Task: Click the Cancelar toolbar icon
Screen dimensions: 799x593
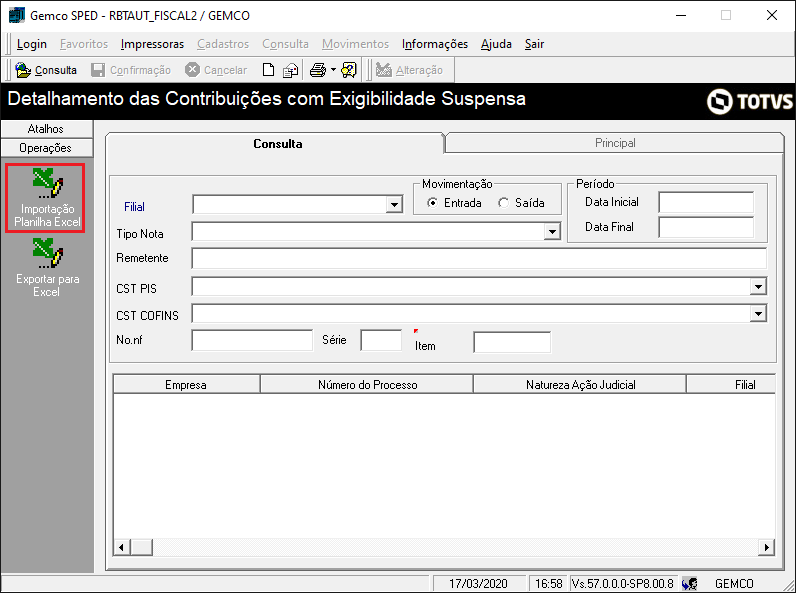Action: pos(192,70)
